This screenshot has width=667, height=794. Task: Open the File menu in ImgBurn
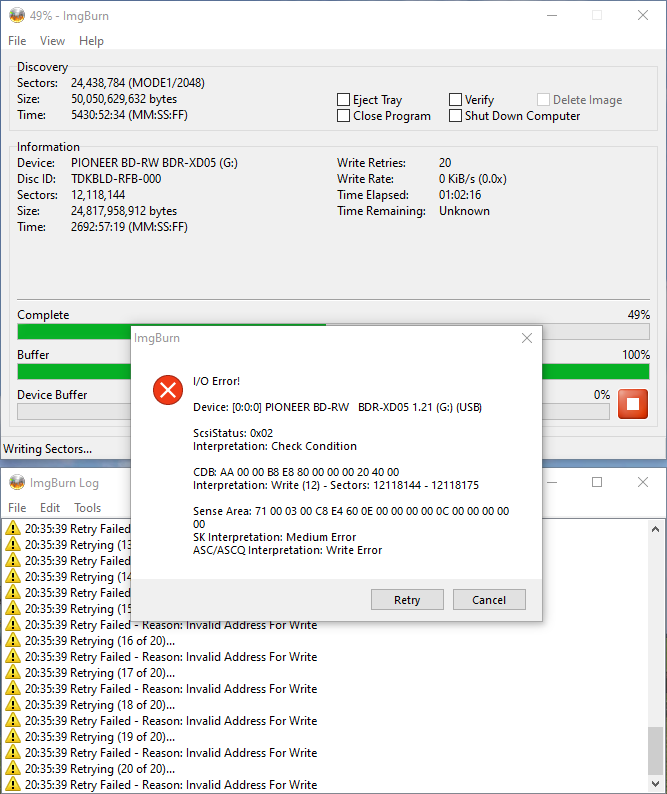coord(17,41)
